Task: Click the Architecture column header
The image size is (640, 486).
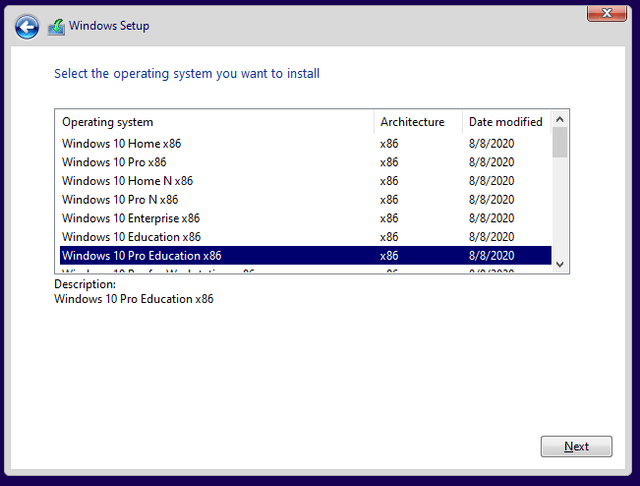Action: pos(418,122)
